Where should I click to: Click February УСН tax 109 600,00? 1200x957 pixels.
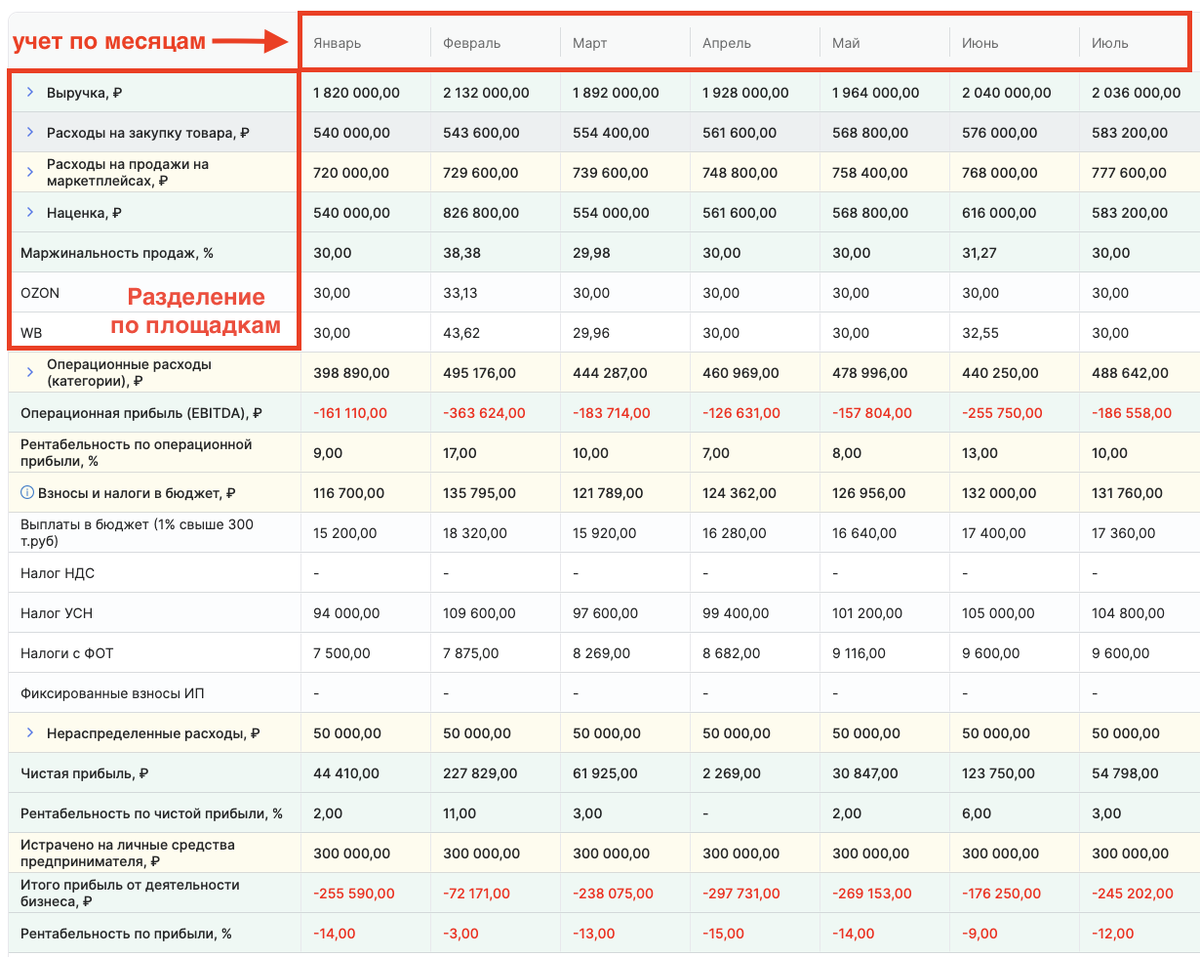[480, 613]
